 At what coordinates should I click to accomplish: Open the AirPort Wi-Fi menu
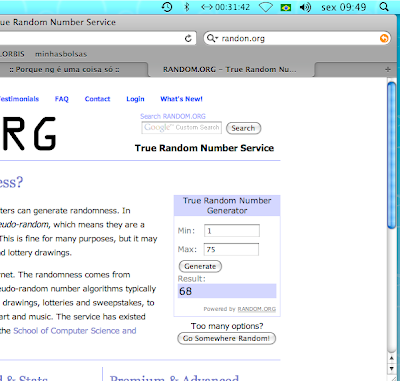(266, 7)
